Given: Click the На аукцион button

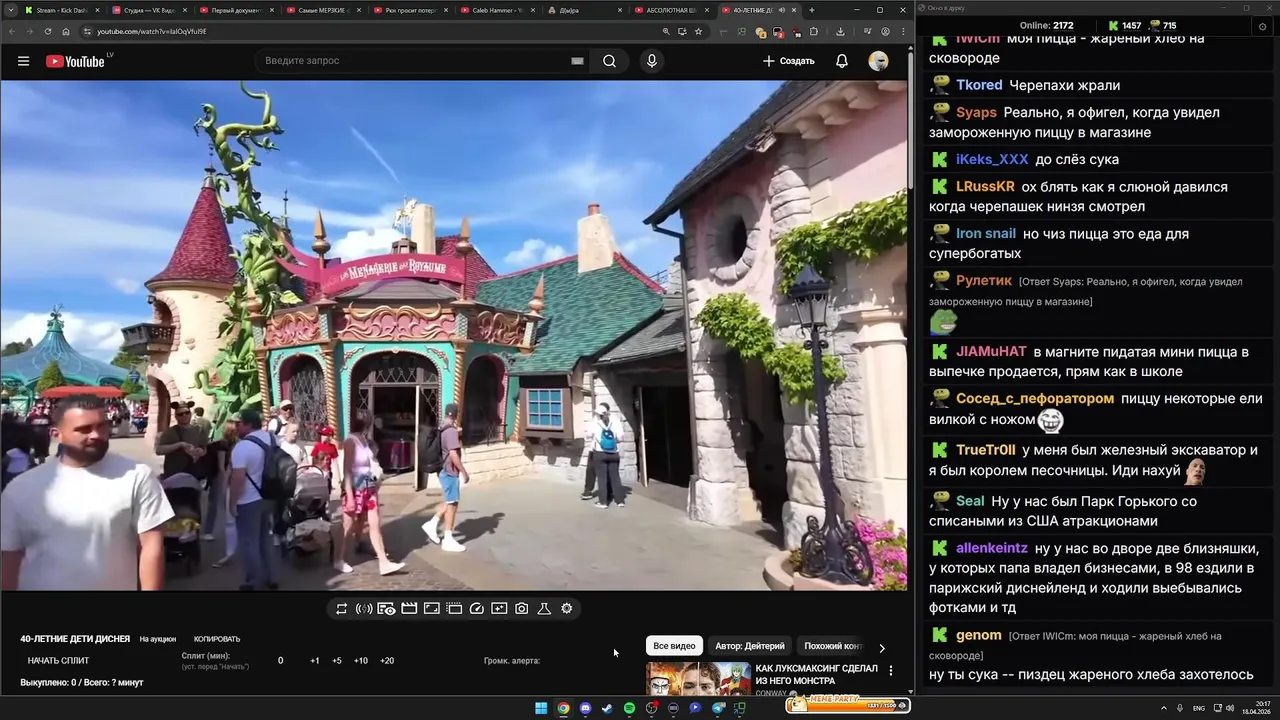Looking at the screenshot, I should (x=158, y=639).
